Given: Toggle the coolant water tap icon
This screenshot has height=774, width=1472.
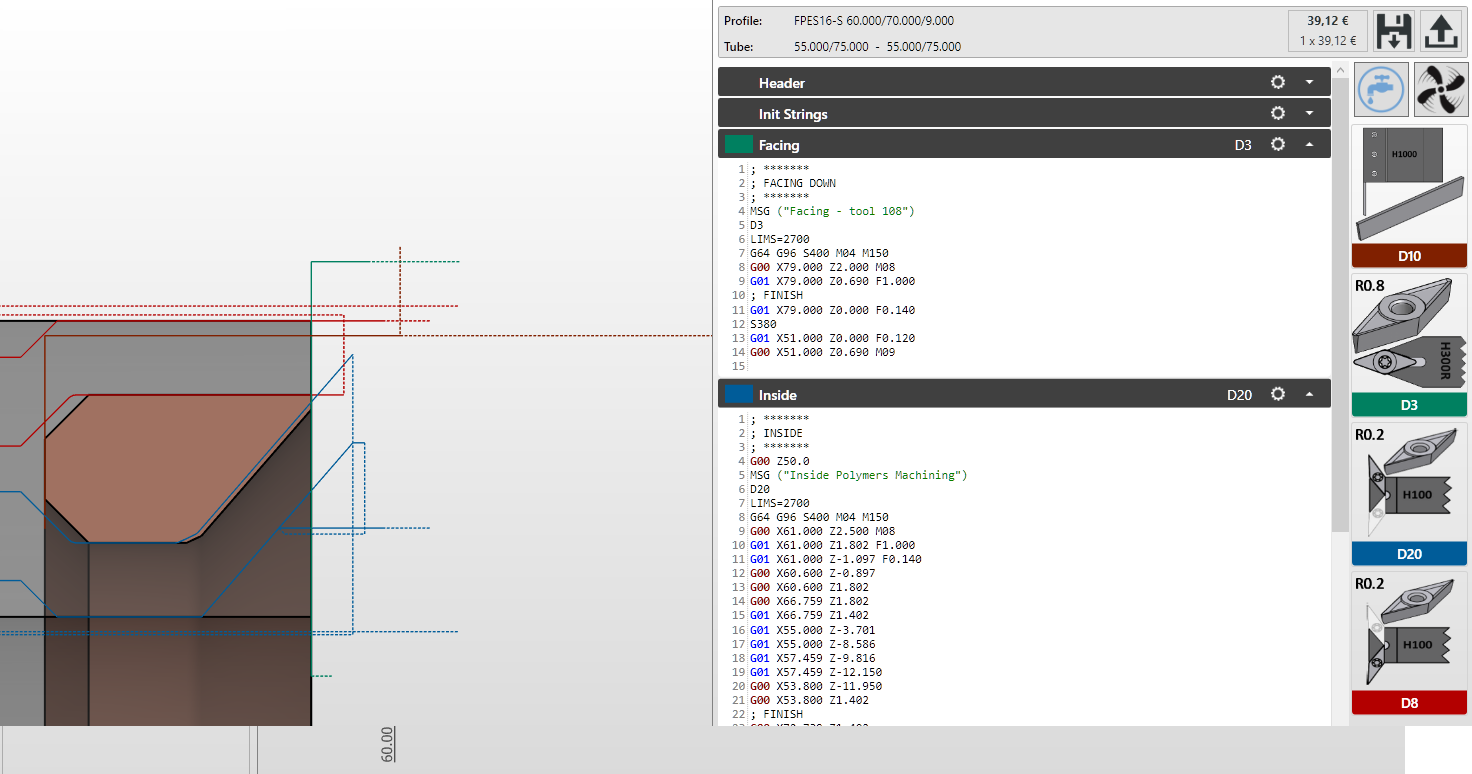Looking at the screenshot, I should (x=1381, y=90).
